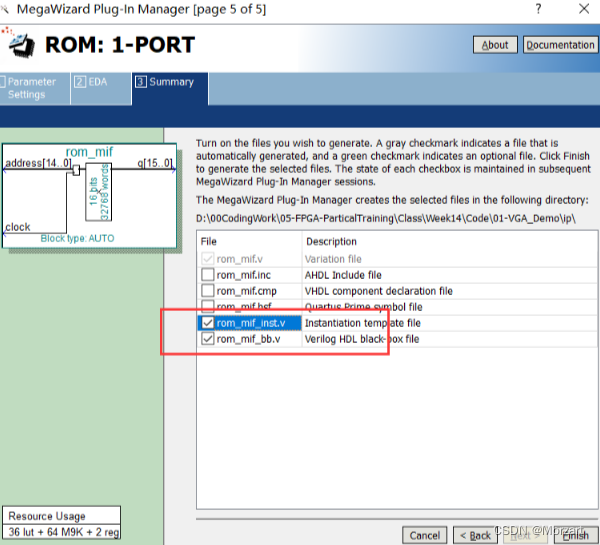The width and height of the screenshot is (600, 545).
Task: Click Finish to generate files
Action: [575, 535]
